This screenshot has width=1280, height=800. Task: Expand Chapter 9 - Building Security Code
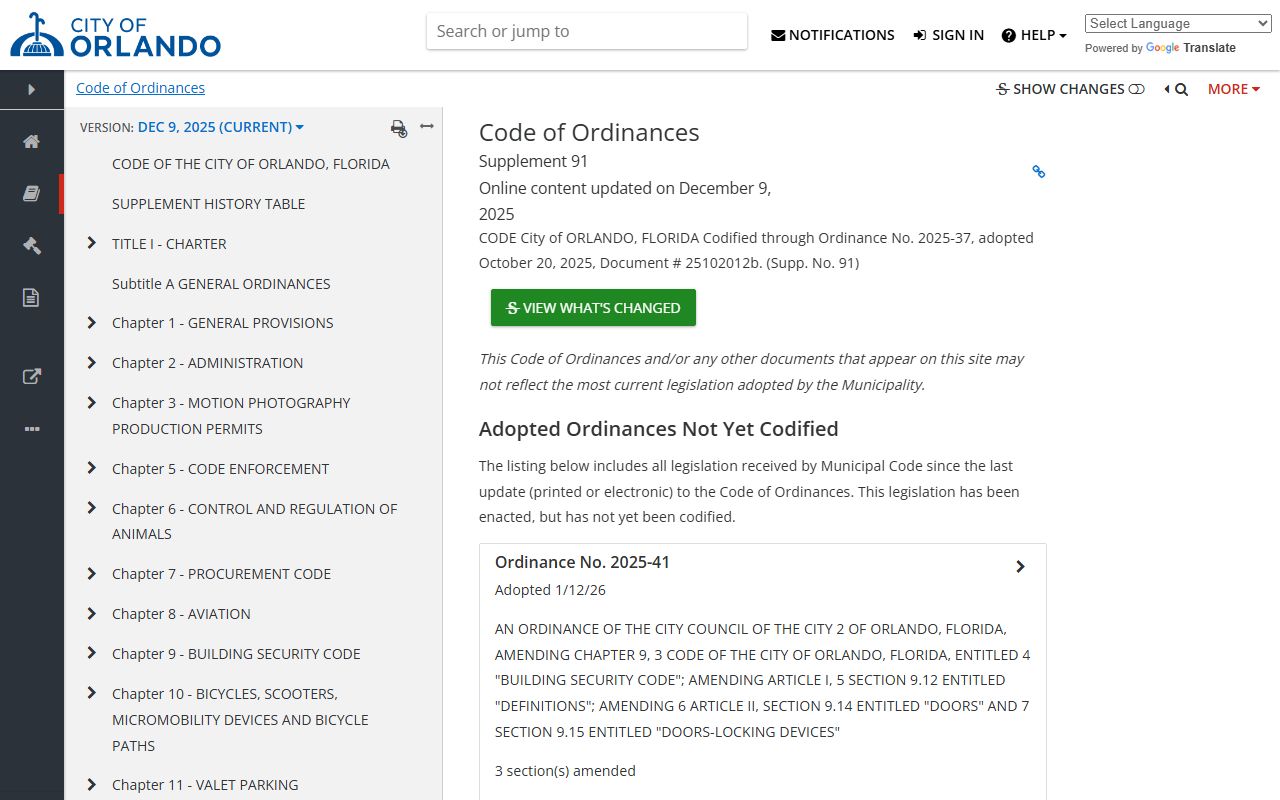92,653
